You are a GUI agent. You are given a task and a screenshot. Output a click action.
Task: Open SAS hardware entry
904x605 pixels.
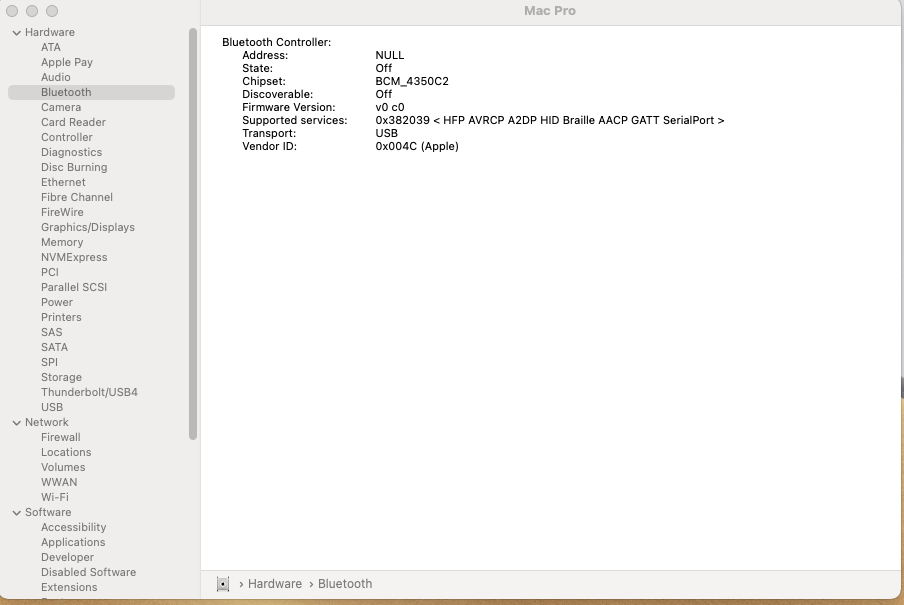tap(52, 332)
